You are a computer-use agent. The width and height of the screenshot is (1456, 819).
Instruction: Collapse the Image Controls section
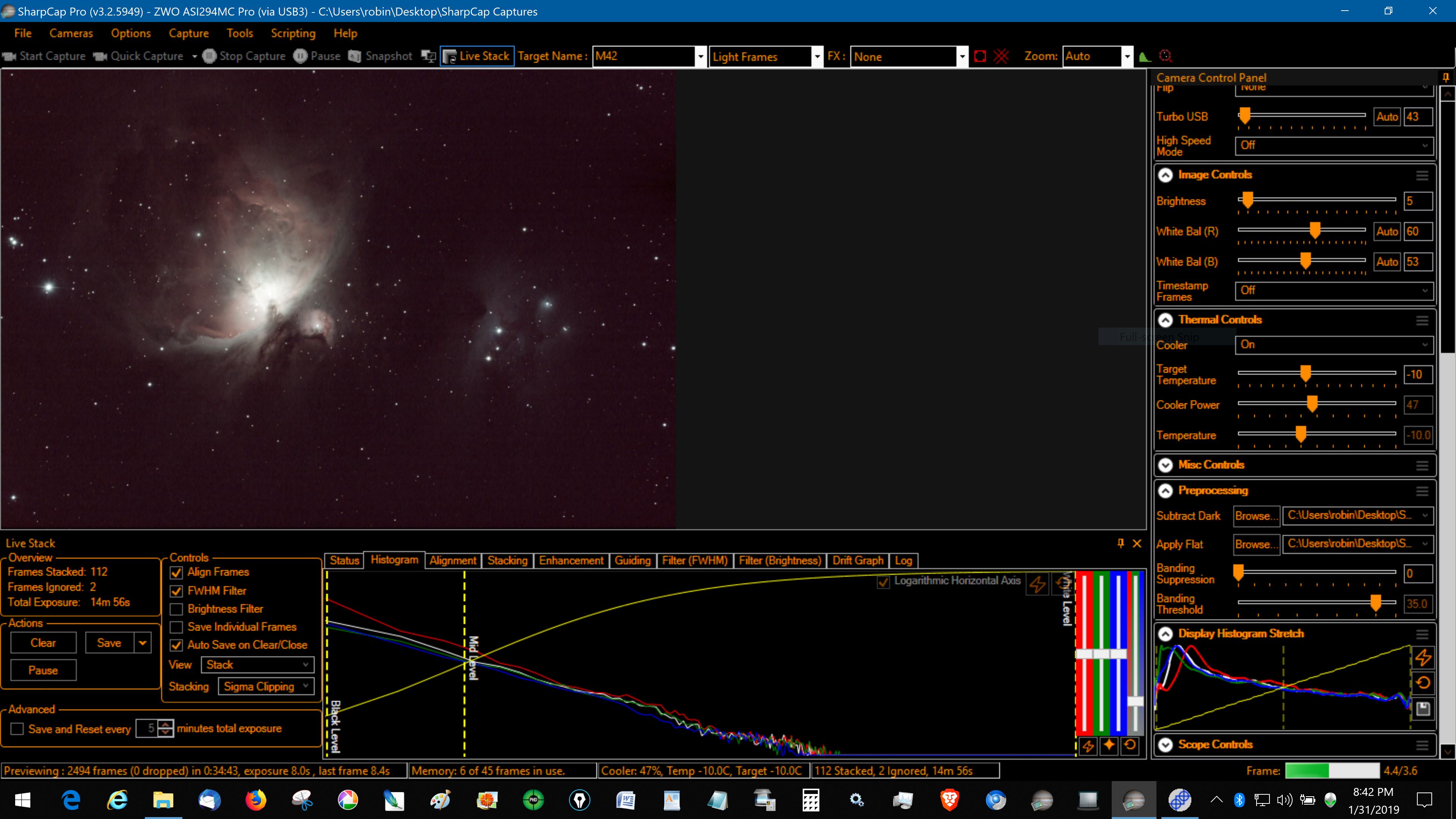click(1165, 175)
